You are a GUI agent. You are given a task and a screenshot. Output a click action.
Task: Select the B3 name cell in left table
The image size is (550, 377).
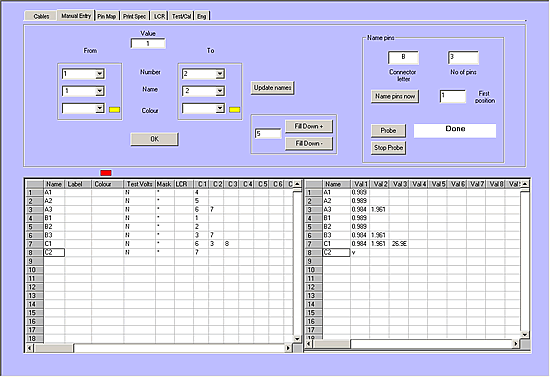point(54,235)
